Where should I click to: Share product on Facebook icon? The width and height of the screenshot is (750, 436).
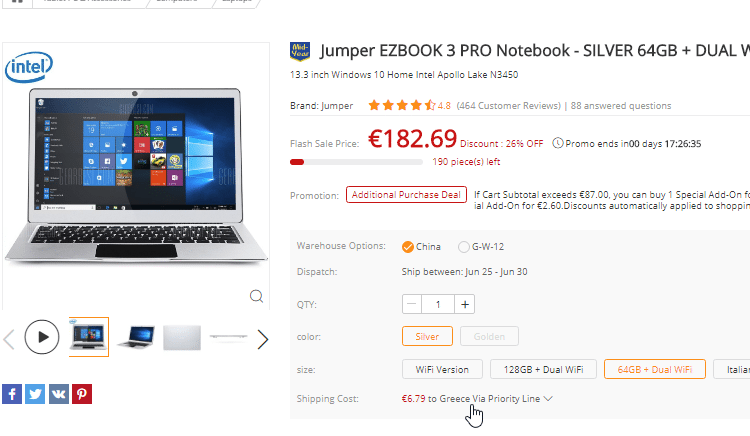pyautogui.click(x=12, y=394)
